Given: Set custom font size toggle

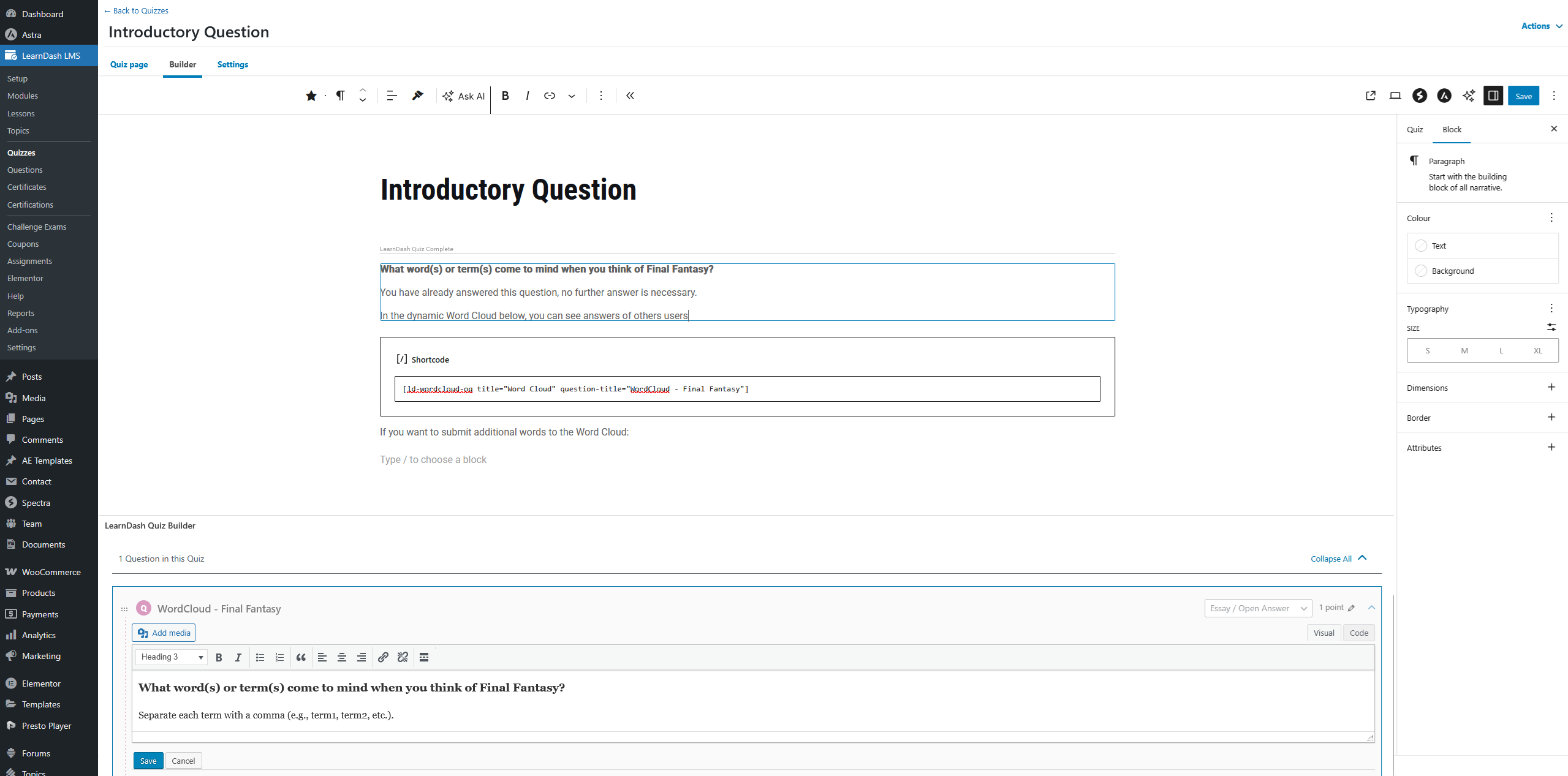Looking at the screenshot, I should click(1551, 328).
